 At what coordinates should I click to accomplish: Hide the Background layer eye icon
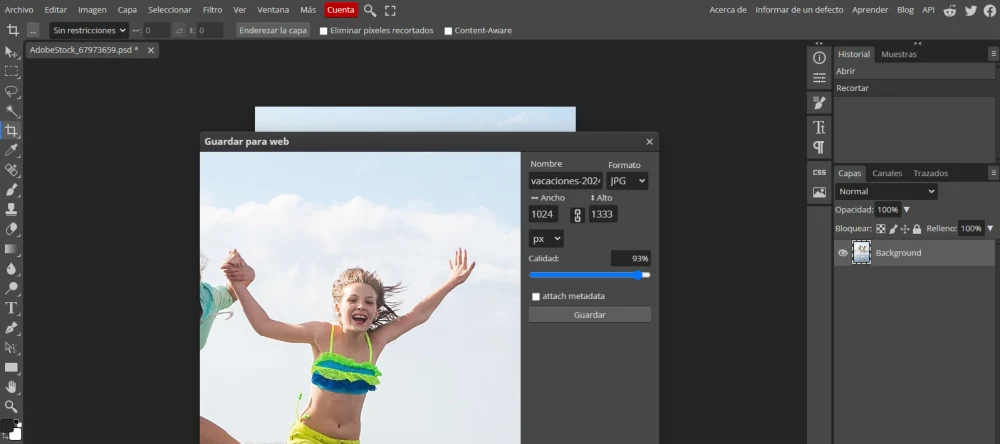[842, 253]
